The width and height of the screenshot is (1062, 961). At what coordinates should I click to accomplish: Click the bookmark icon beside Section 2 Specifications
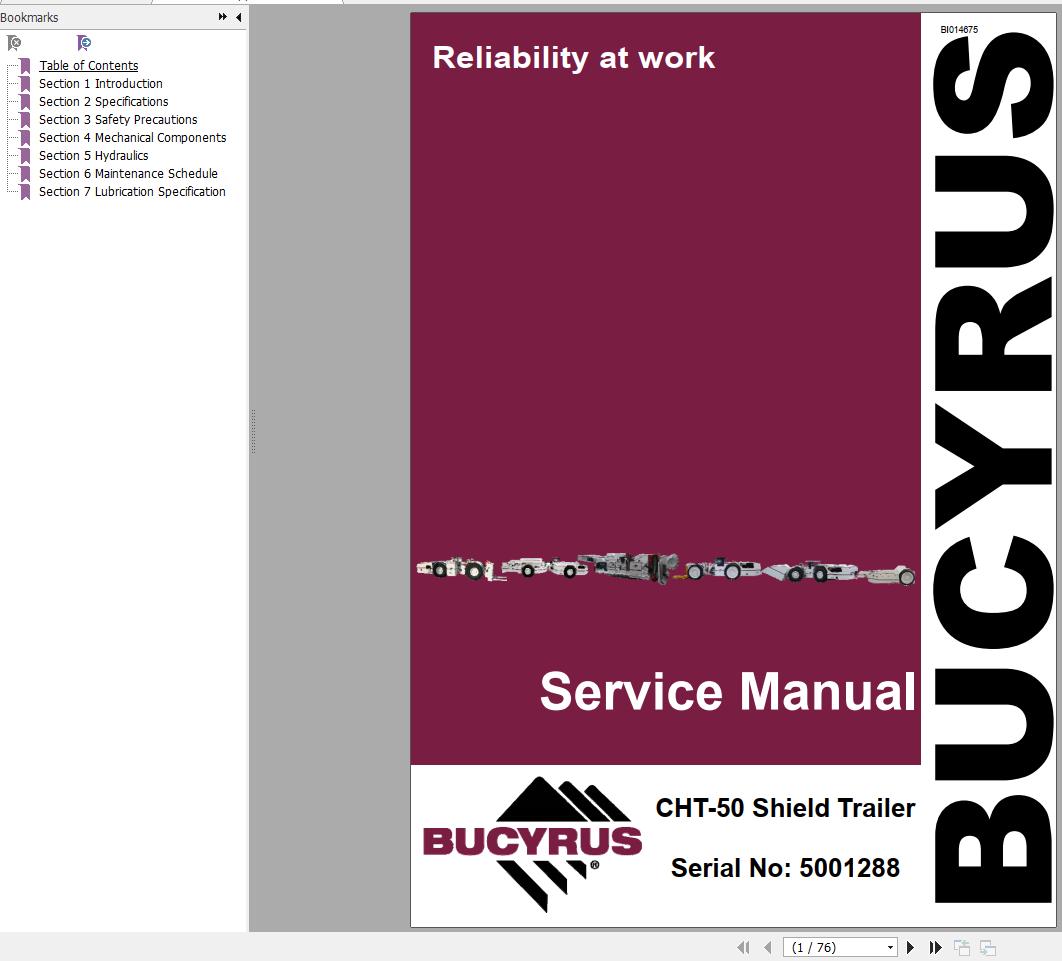point(25,102)
